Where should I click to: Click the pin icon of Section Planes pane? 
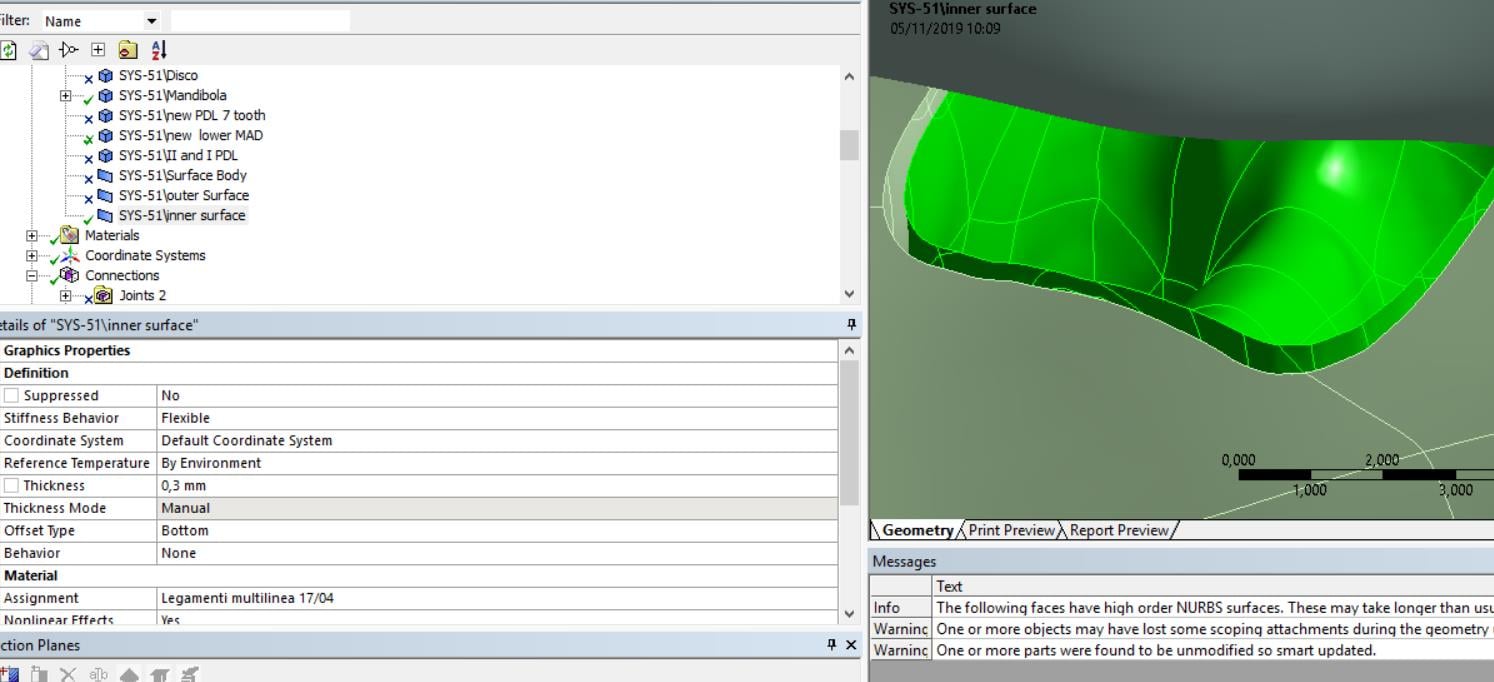(x=832, y=645)
